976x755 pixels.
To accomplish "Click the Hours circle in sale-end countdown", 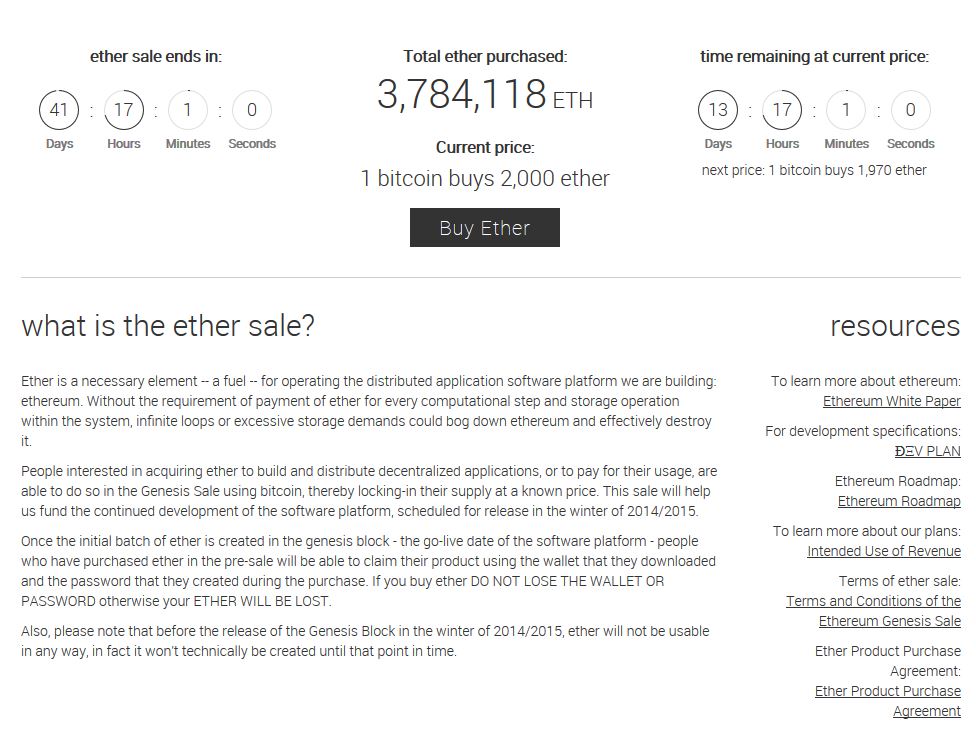I will pos(123,110).
